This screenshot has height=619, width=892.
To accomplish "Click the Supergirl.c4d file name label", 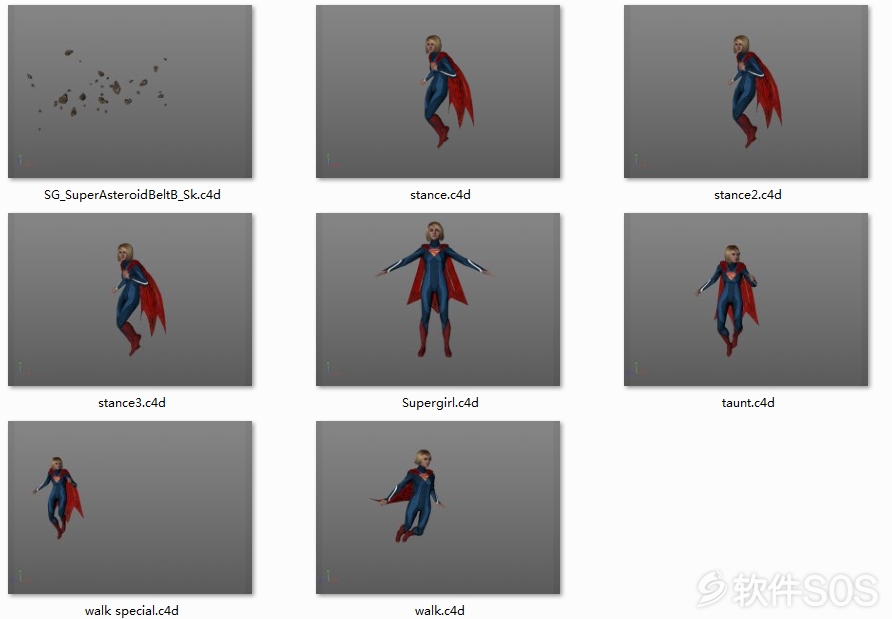I will click(440, 403).
